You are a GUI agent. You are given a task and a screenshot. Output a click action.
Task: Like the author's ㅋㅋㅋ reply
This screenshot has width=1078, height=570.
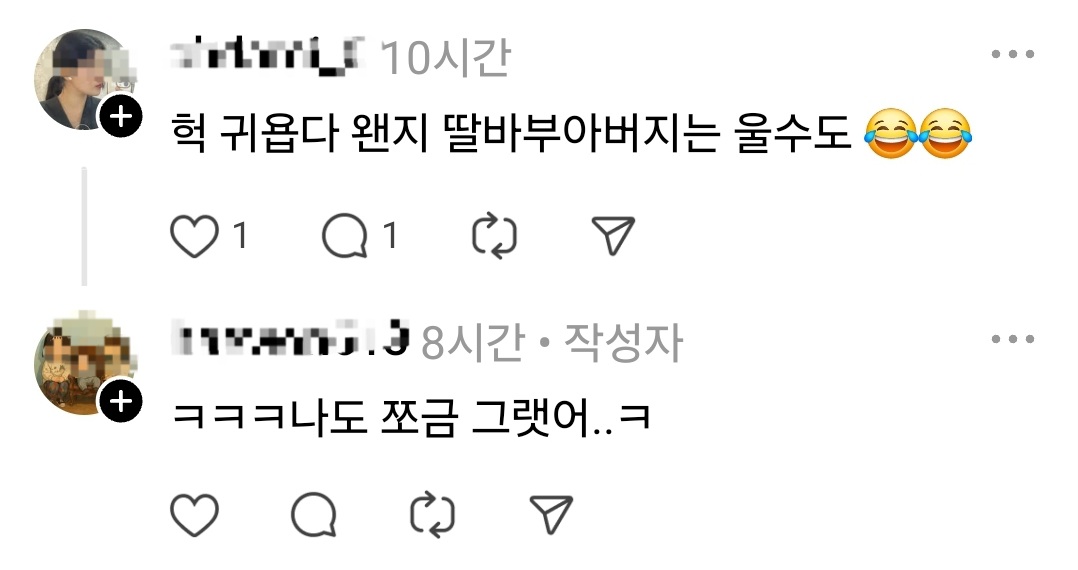pyautogui.click(x=195, y=514)
